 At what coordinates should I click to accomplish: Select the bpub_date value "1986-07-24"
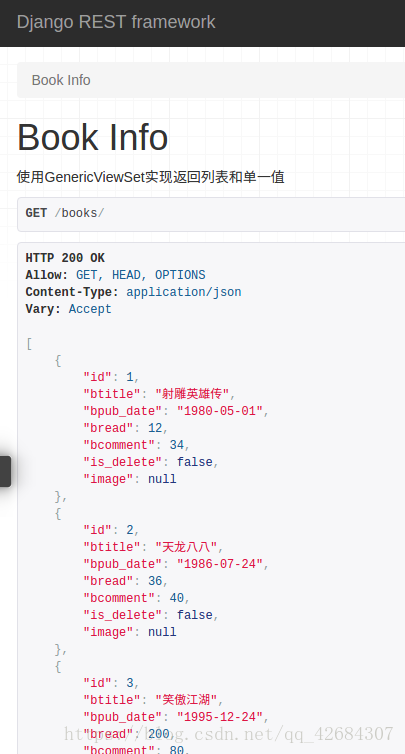220,564
